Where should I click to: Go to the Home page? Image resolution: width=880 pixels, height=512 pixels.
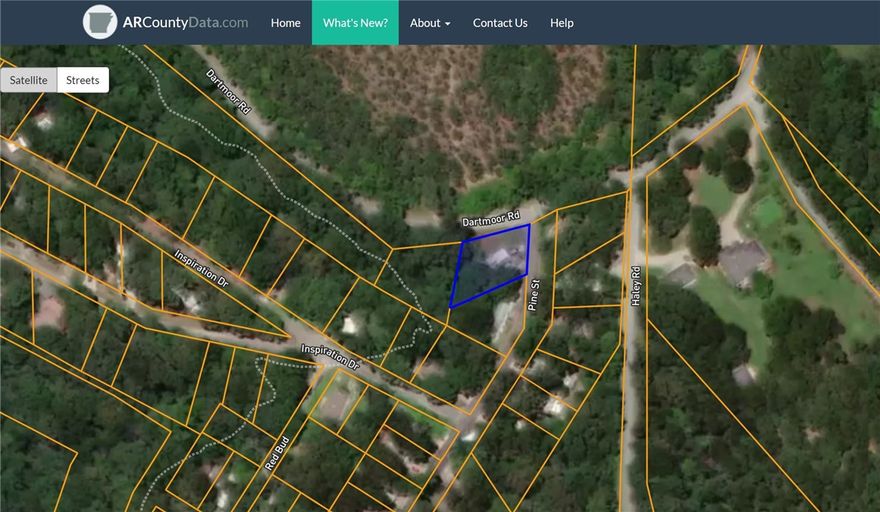point(285,22)
